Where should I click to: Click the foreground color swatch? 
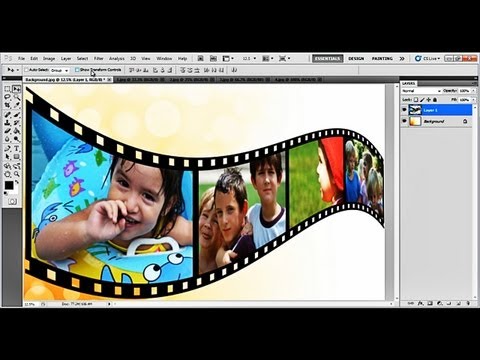click(9, 185)
